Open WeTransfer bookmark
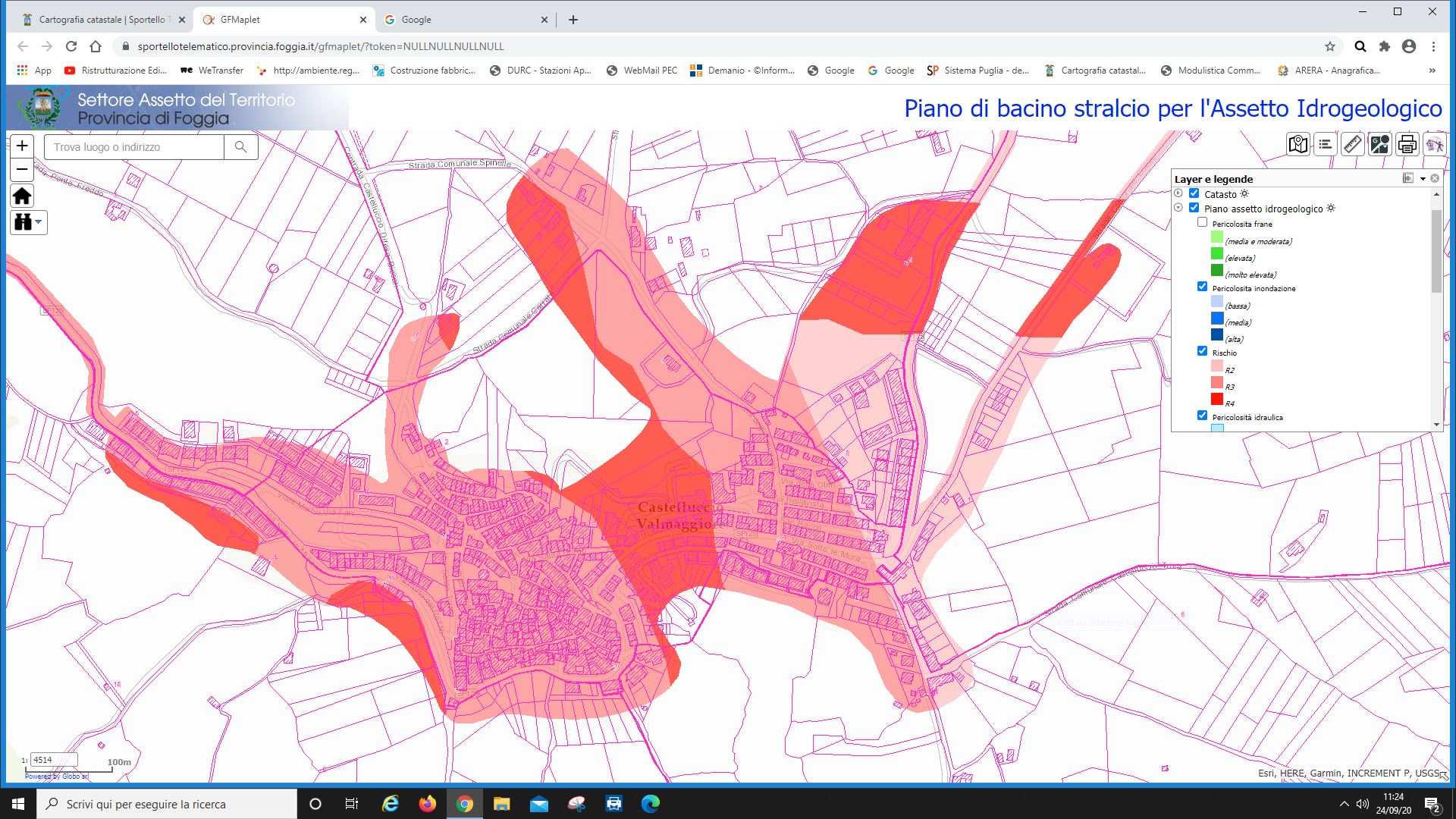The image size is (1456, 819). click(212, 71)
